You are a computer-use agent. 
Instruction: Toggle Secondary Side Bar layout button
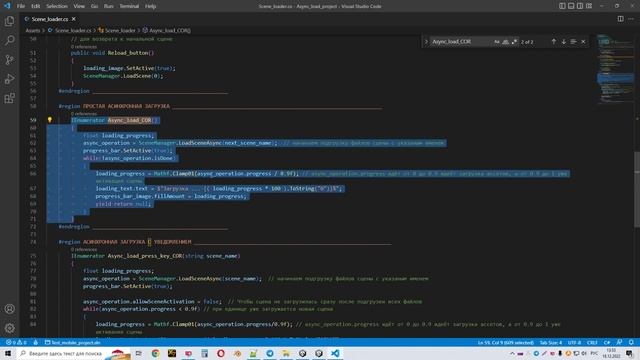[x=580, y=6]
